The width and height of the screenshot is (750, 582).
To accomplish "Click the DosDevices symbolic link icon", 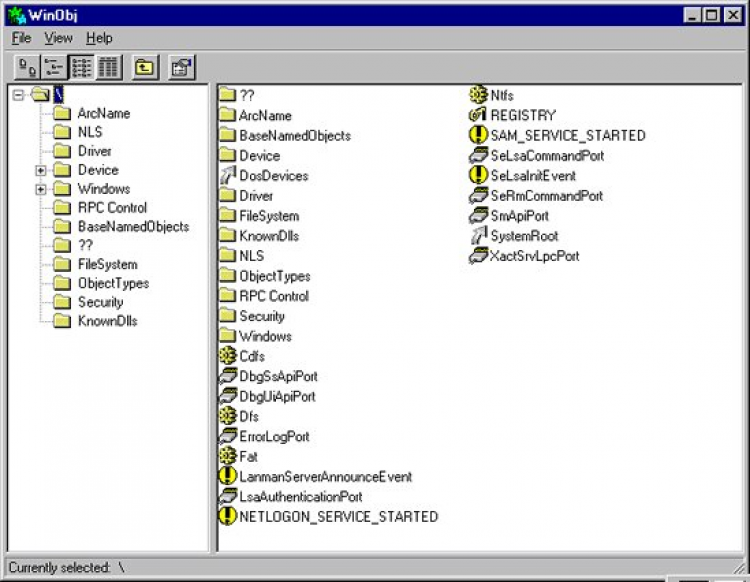I will [228, 175].
